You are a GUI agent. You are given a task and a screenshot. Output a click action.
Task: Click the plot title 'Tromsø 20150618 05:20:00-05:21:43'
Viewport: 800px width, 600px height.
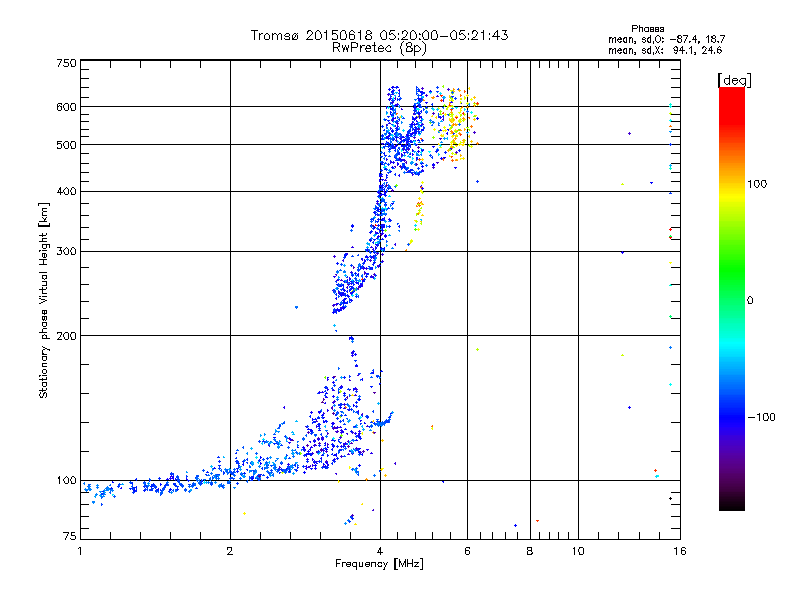pyautogui.click(x=379, y=35)
